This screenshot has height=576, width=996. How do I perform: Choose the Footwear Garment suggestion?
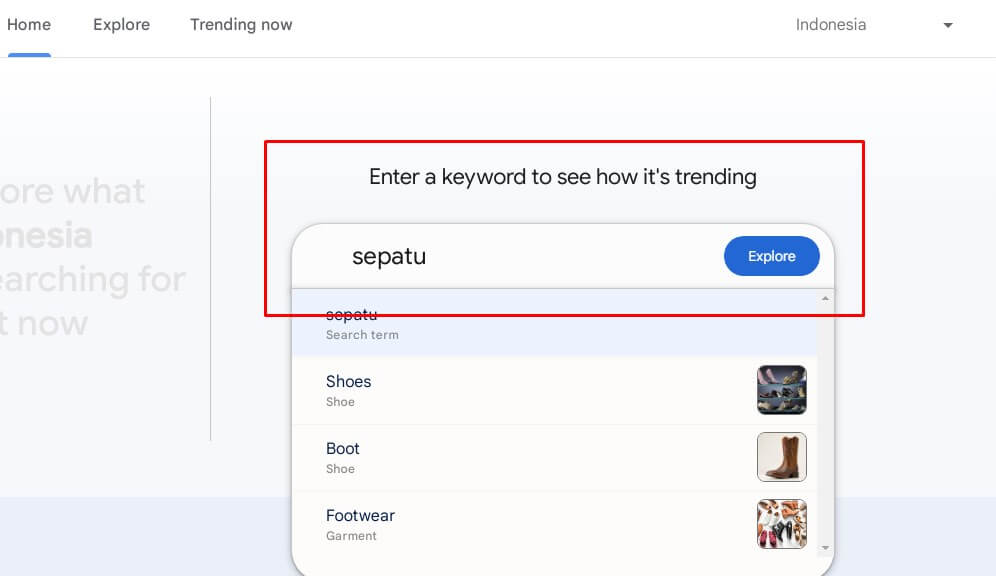555,525
